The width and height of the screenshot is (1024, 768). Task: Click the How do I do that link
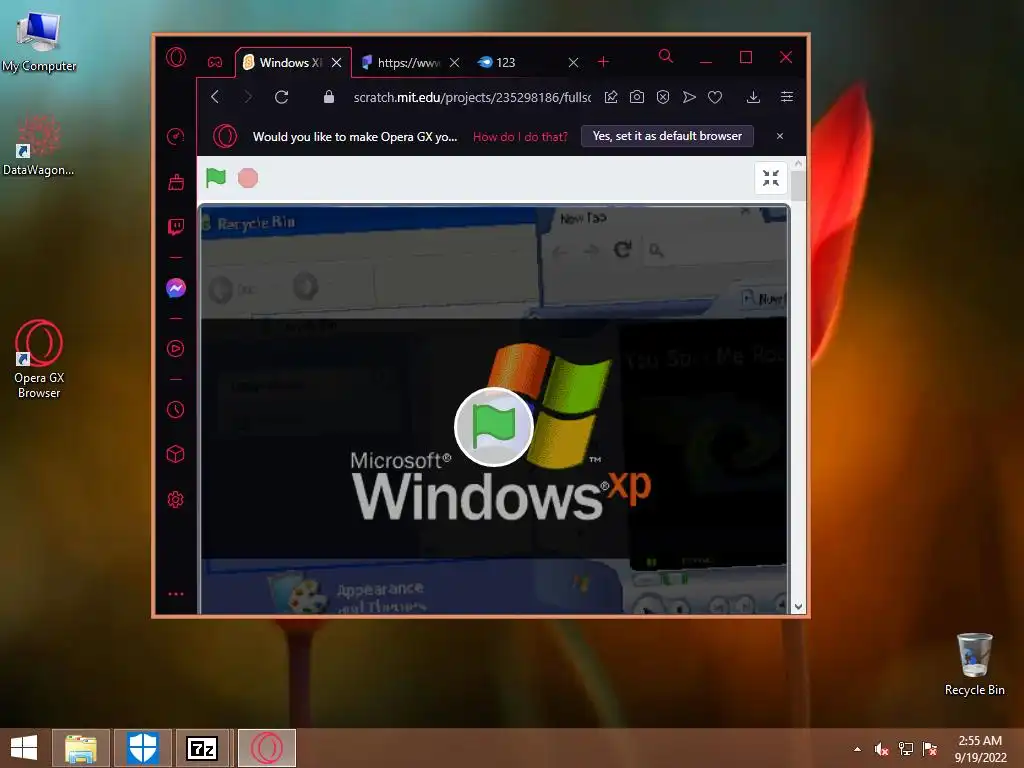click(x=520, y=136)
